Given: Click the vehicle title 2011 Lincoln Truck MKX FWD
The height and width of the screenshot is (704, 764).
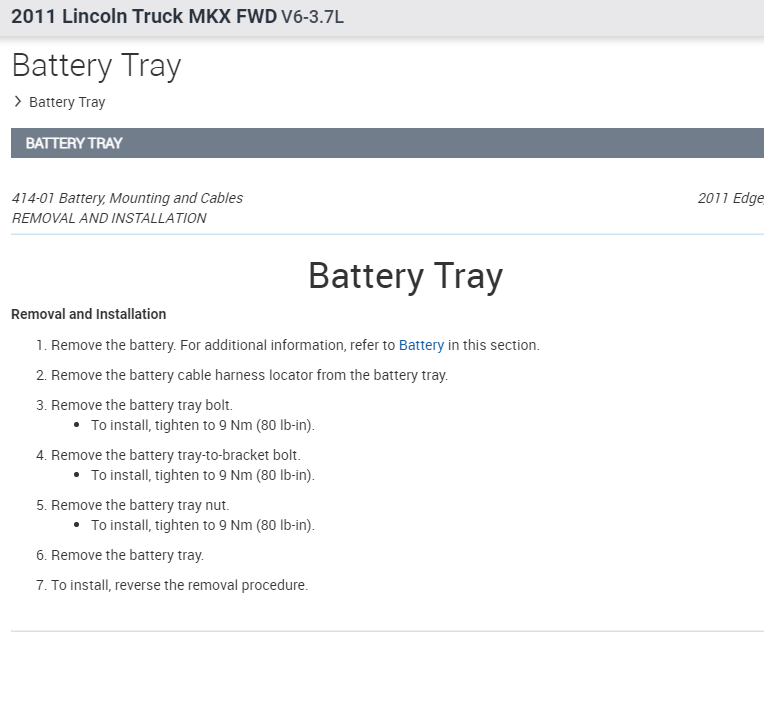Looking at the screenshot, I should (144, 17).
